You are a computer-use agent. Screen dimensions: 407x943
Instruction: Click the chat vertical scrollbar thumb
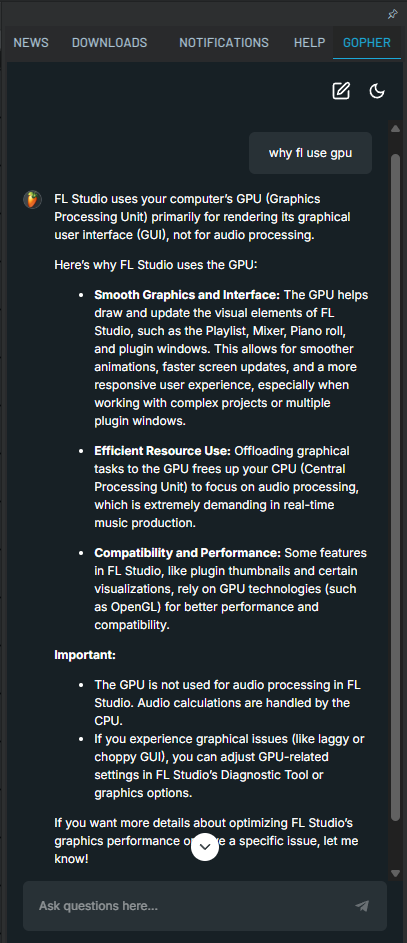point(395,487)
